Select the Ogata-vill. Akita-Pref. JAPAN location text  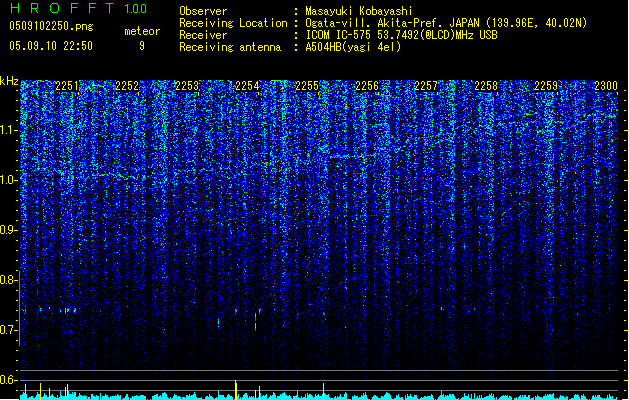(x=446, y=23)
